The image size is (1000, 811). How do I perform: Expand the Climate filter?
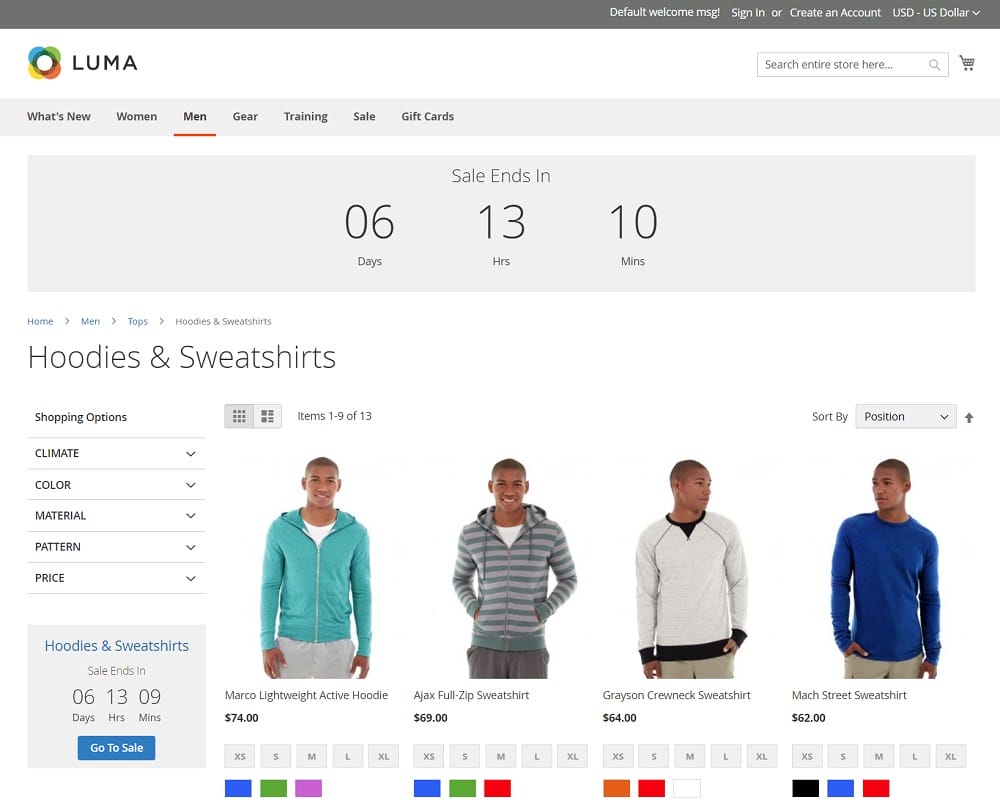(x=116, y=453)
